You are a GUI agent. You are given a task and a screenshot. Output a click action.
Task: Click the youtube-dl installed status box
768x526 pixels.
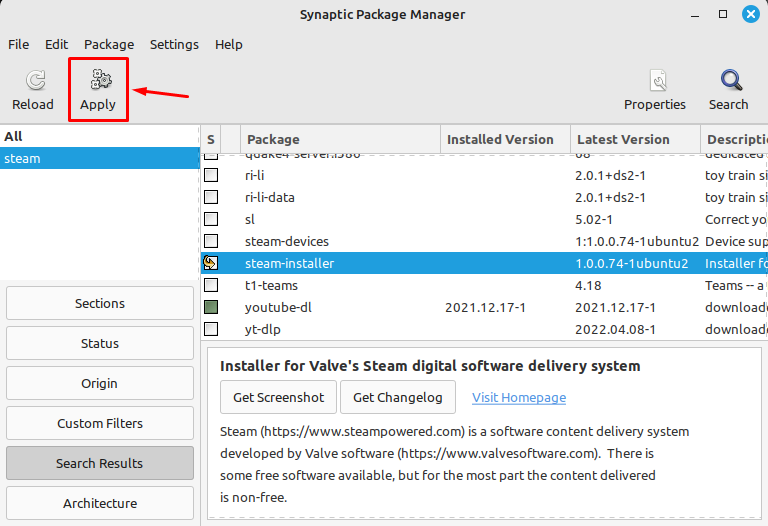point(211,307)
